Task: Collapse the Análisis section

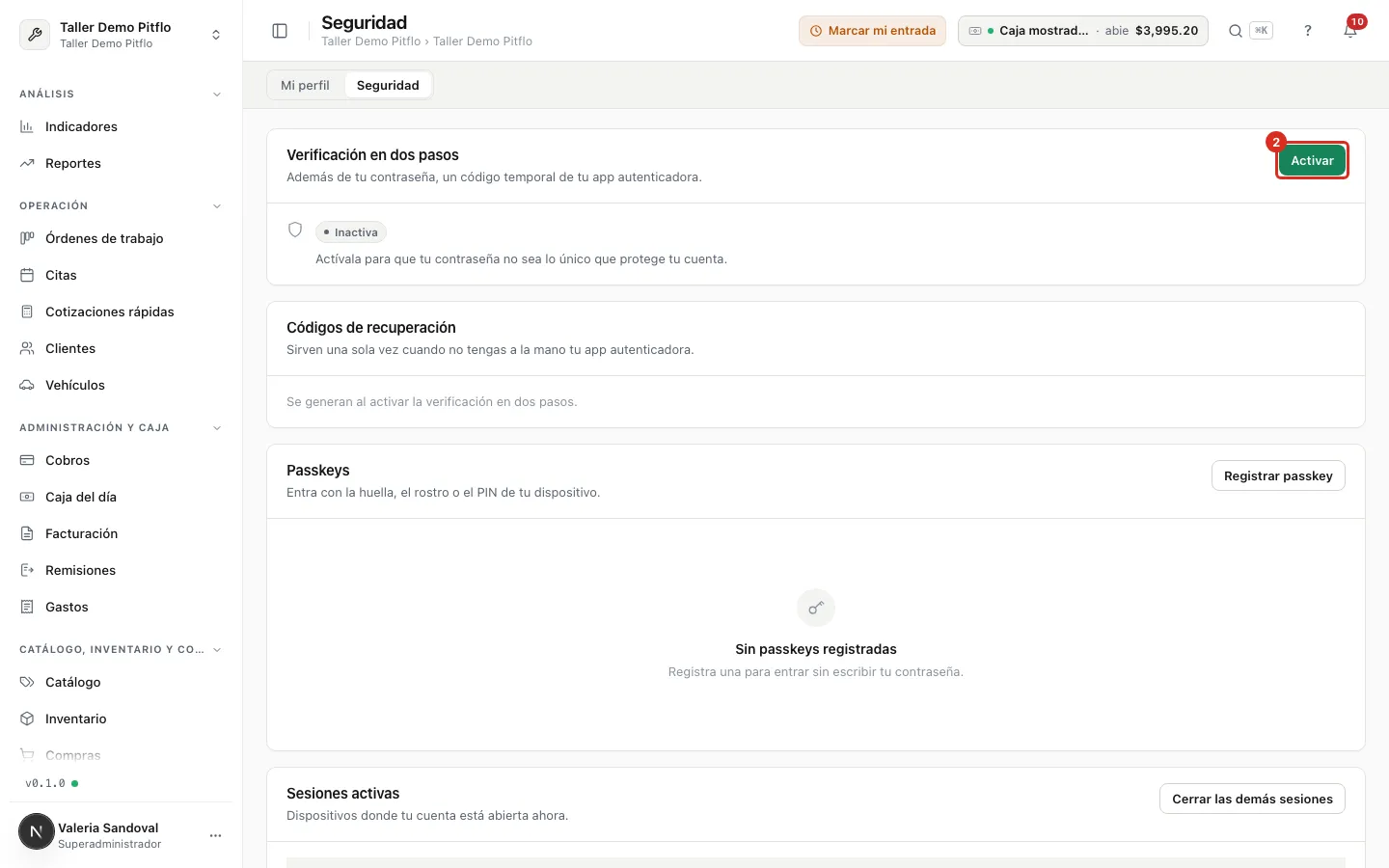Action: pos(217,95)
